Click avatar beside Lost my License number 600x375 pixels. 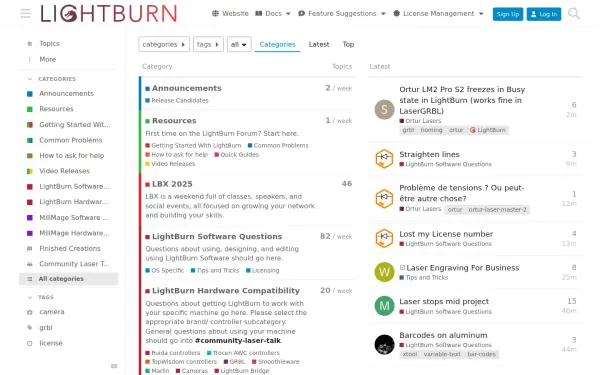(384, 238)
